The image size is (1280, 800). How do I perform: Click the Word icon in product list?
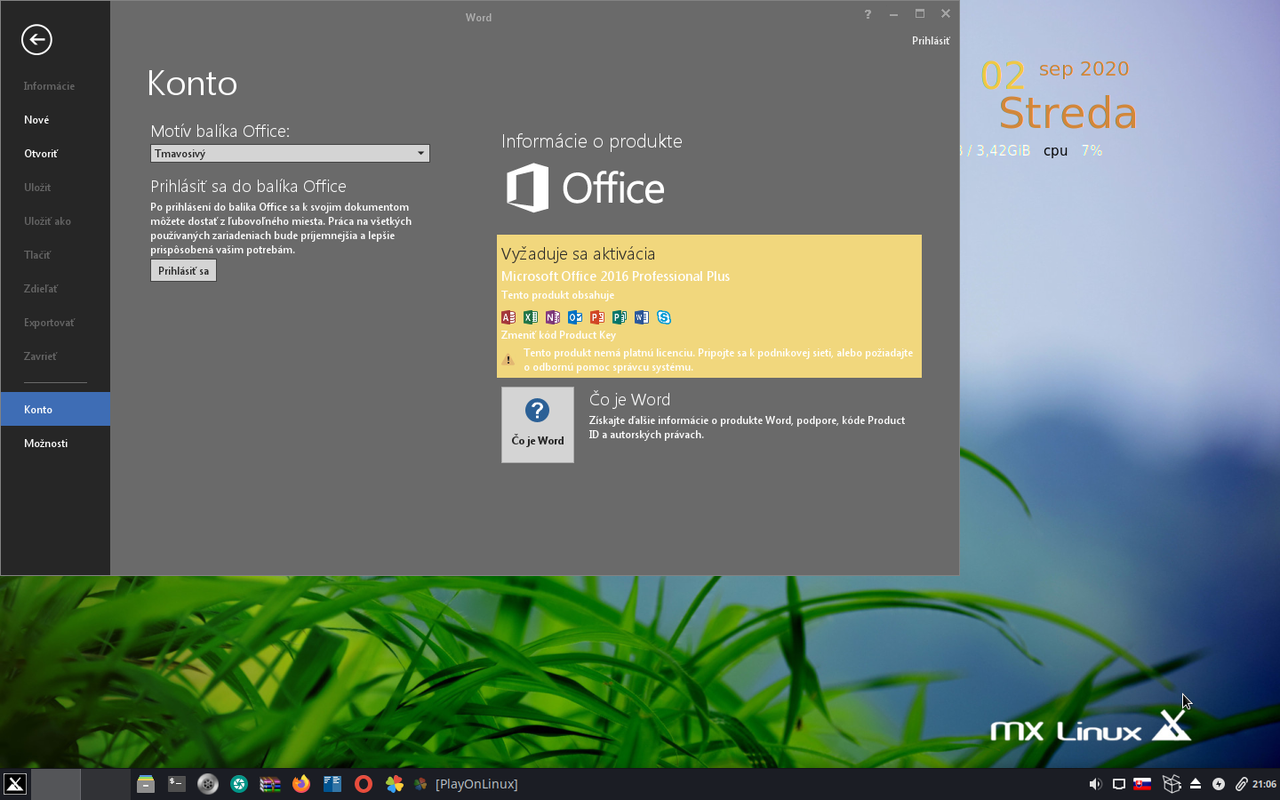pyautogui.click(x=641, y=317)
